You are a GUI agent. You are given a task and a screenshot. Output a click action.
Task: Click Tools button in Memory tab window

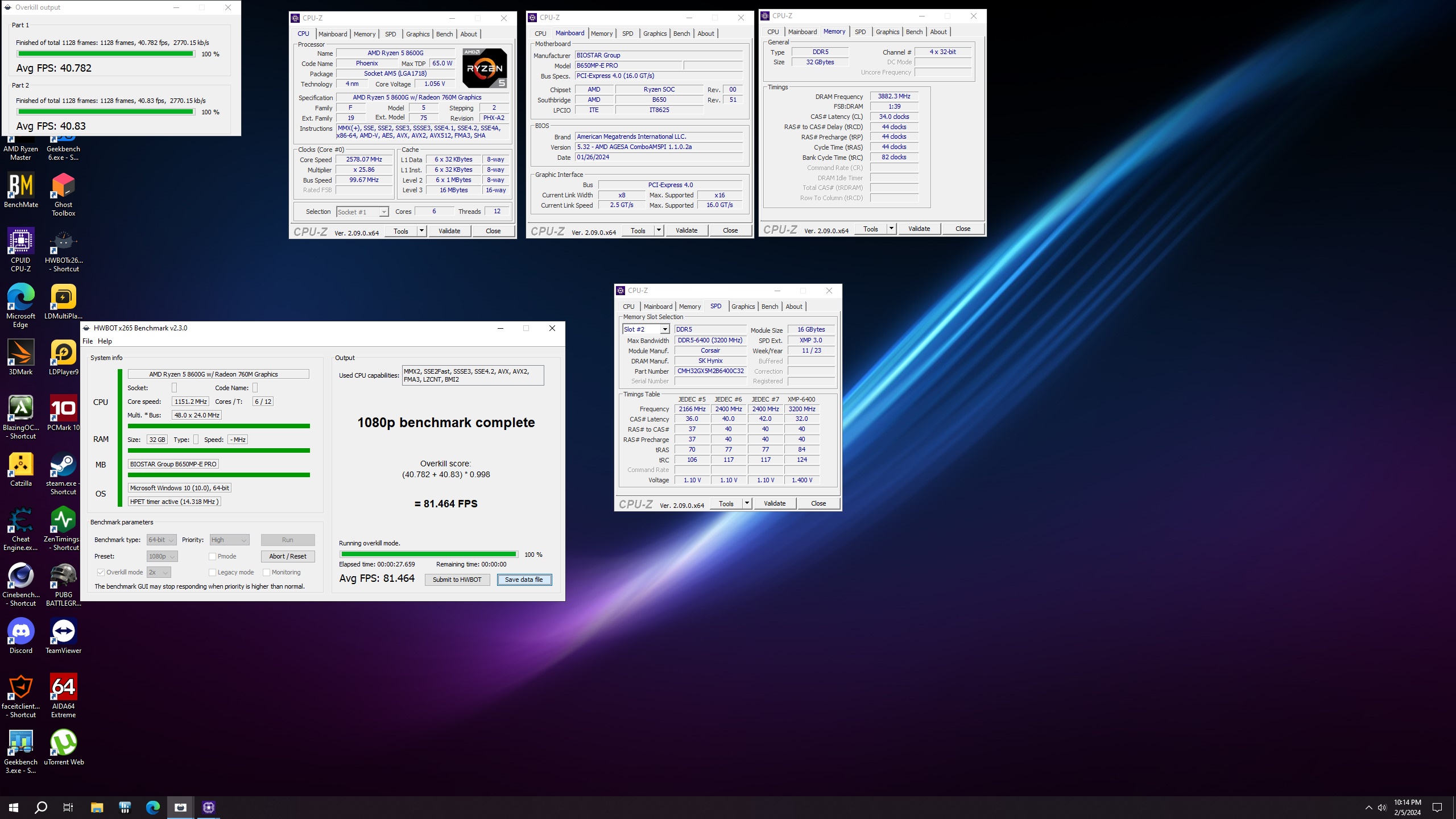point(870,229)
